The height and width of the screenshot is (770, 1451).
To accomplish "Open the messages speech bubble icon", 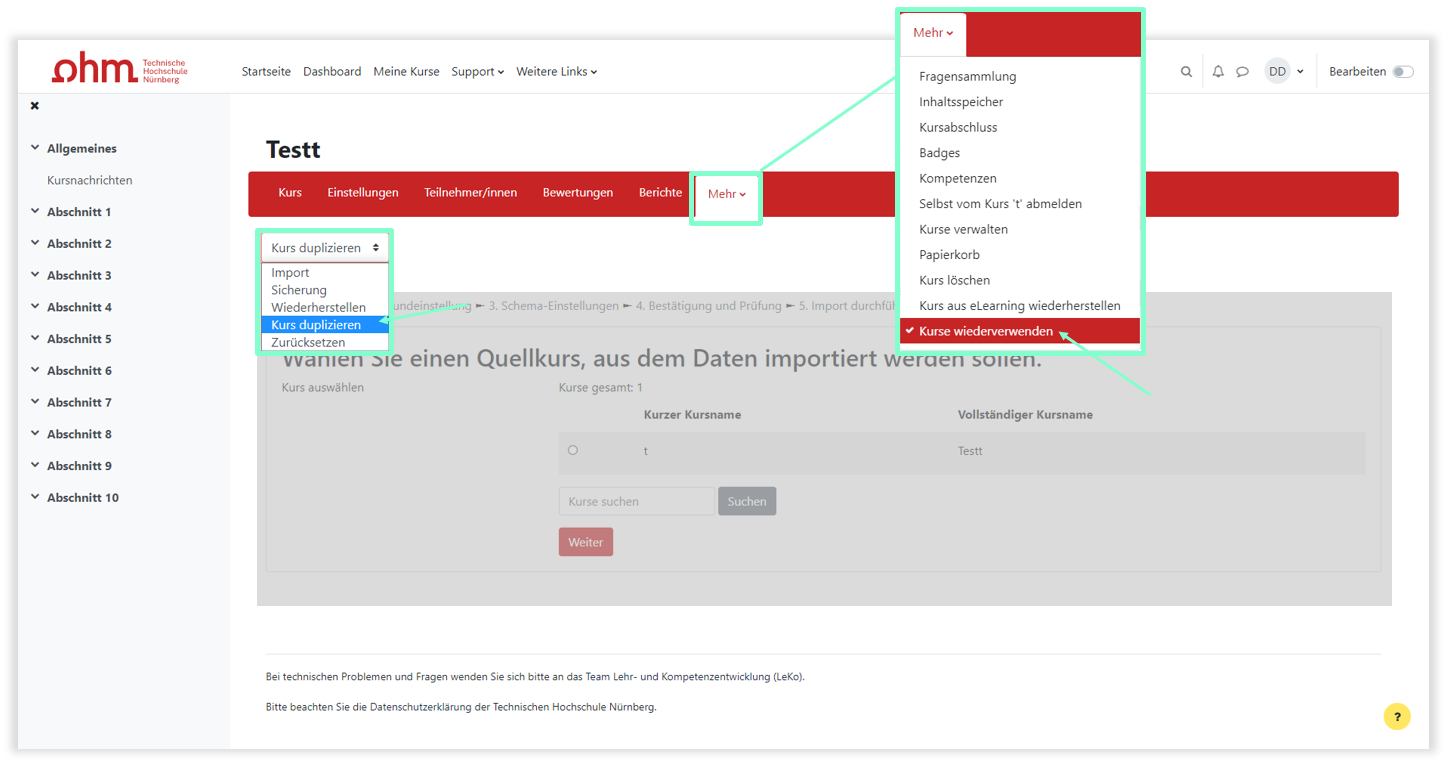I will (x=1242, y=72).
